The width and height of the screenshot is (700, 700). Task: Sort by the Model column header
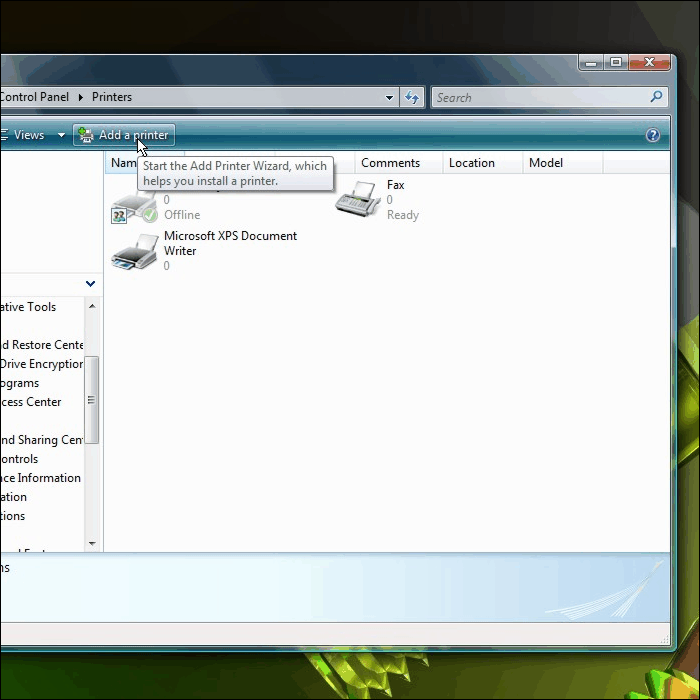pyautogui.click(x=546, y=163)
